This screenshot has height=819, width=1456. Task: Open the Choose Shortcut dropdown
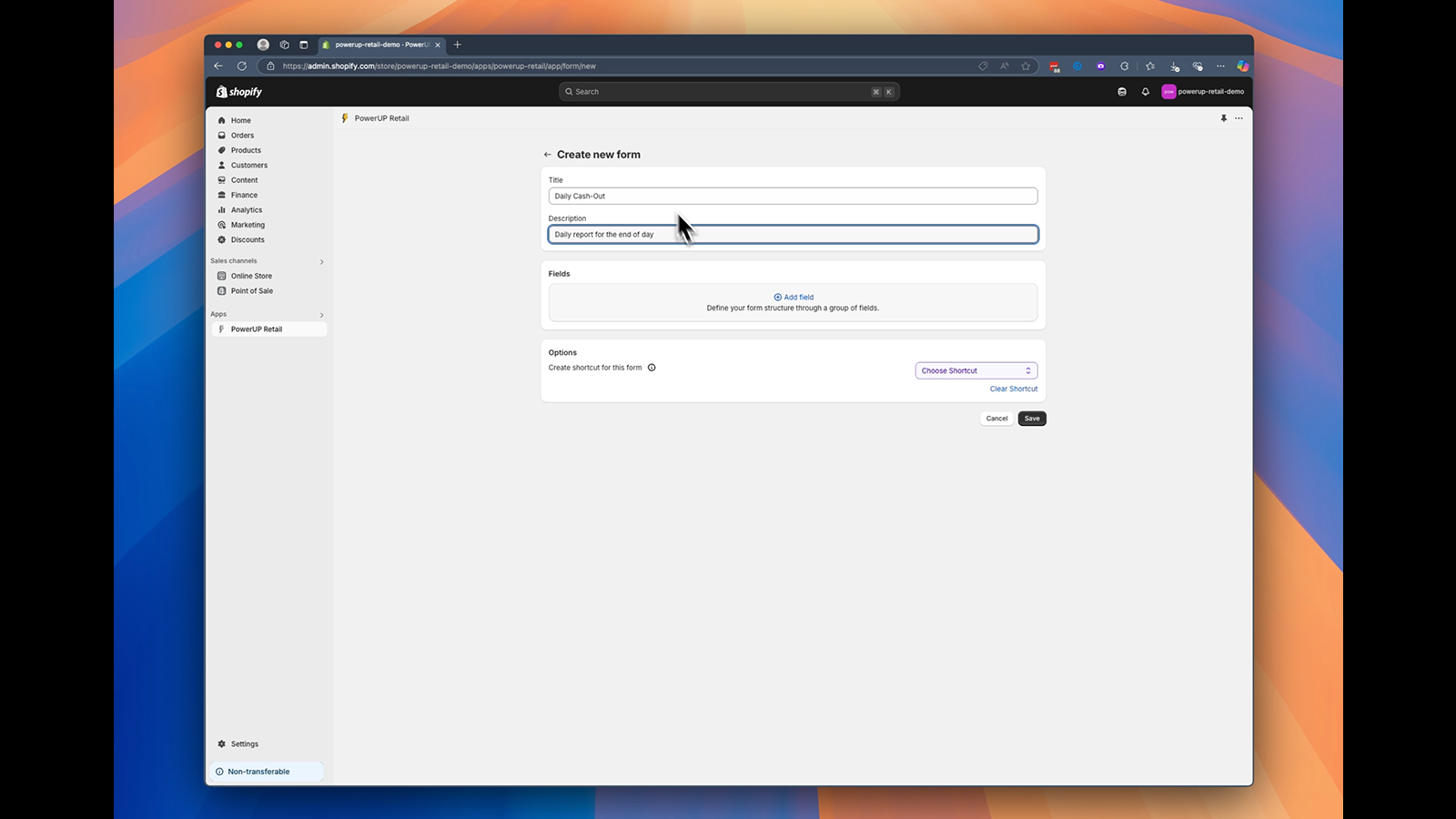[x=976, y=370]
